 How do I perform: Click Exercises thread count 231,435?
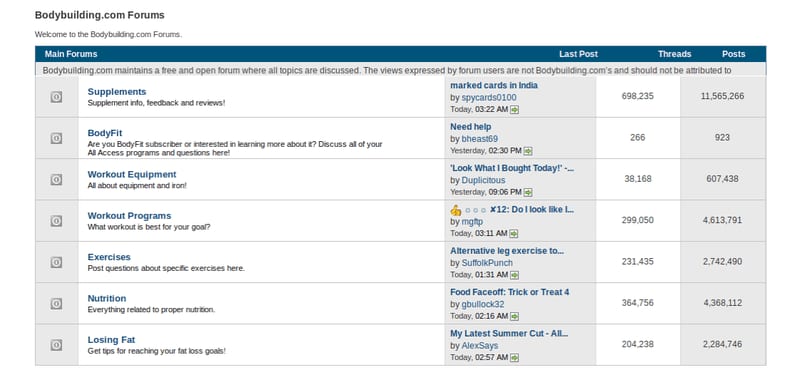tap(638, 261)
